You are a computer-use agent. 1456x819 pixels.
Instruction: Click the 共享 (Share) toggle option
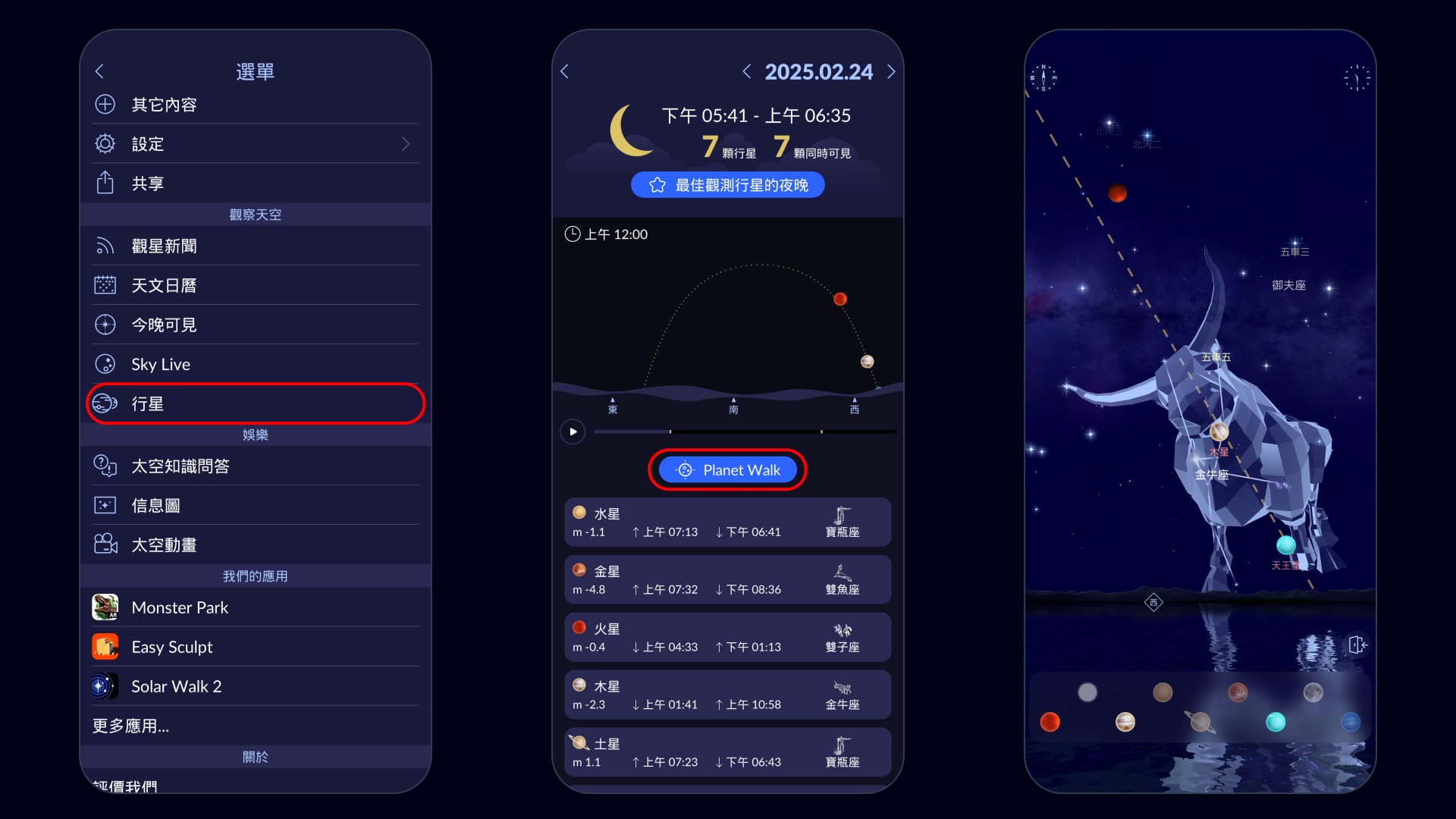(x=256, y=181)
